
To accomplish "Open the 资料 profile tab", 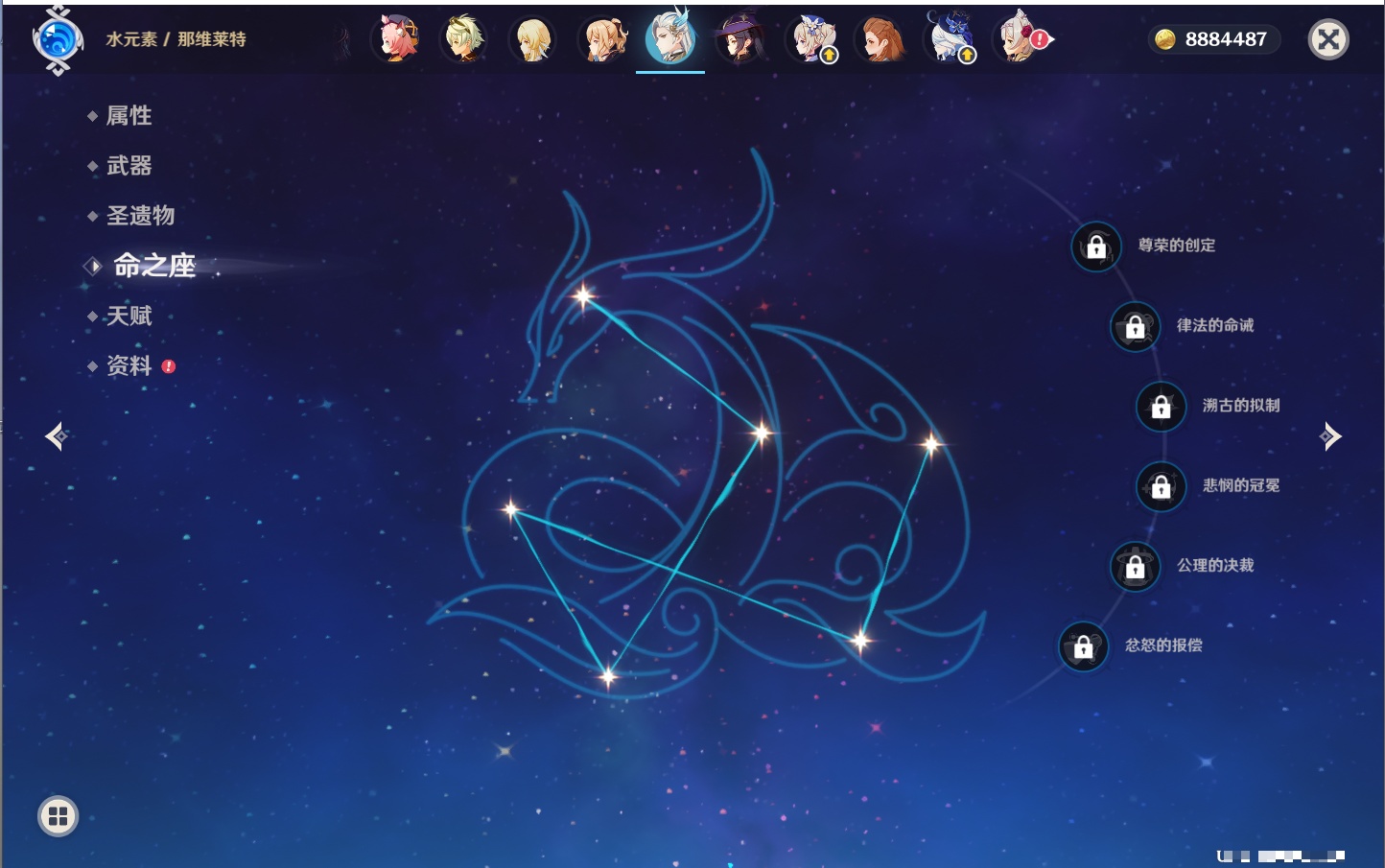I will [129, 365].
